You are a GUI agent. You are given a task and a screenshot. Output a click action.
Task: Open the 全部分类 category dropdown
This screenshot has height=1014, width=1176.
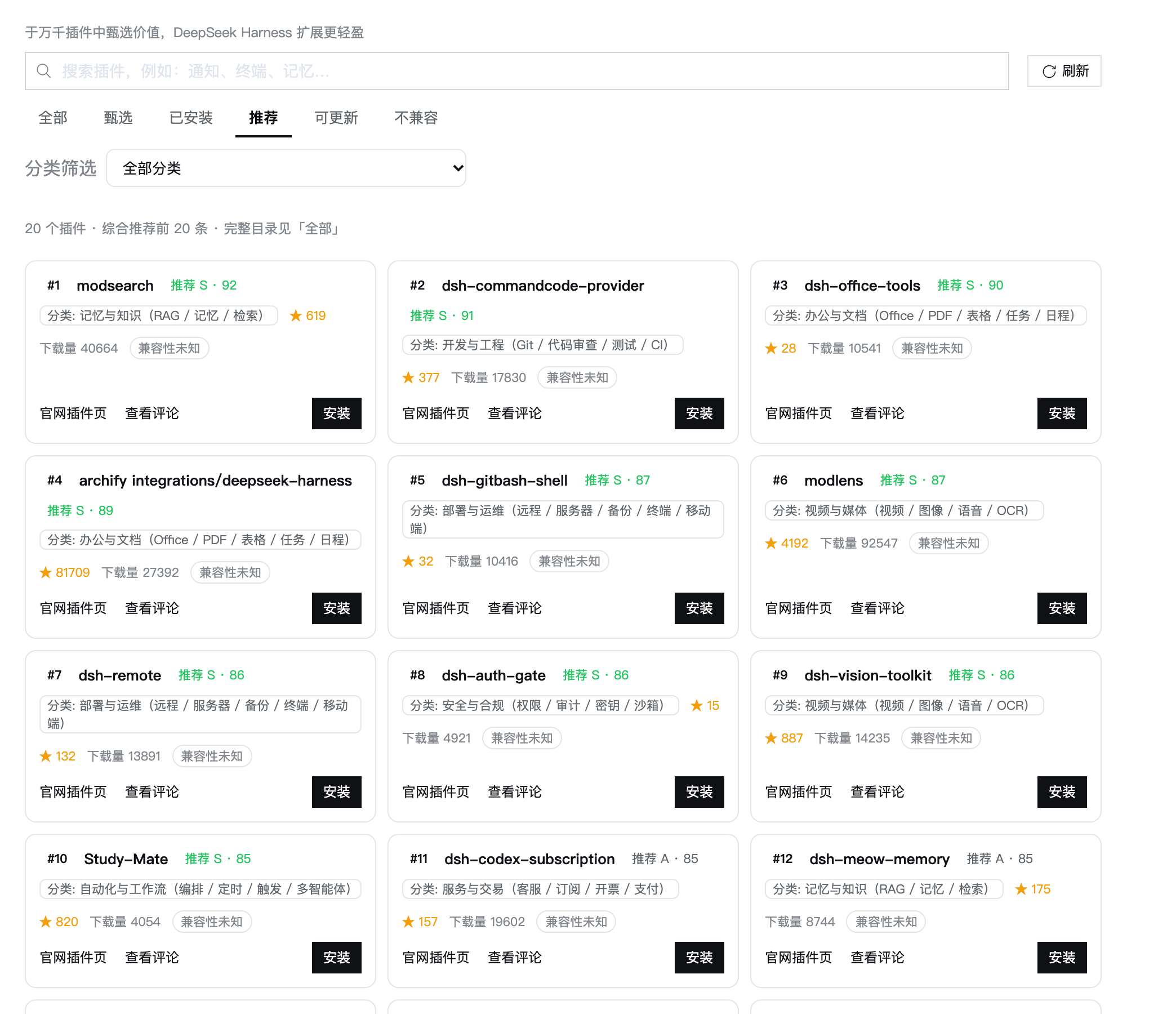(x=286, y=168)
